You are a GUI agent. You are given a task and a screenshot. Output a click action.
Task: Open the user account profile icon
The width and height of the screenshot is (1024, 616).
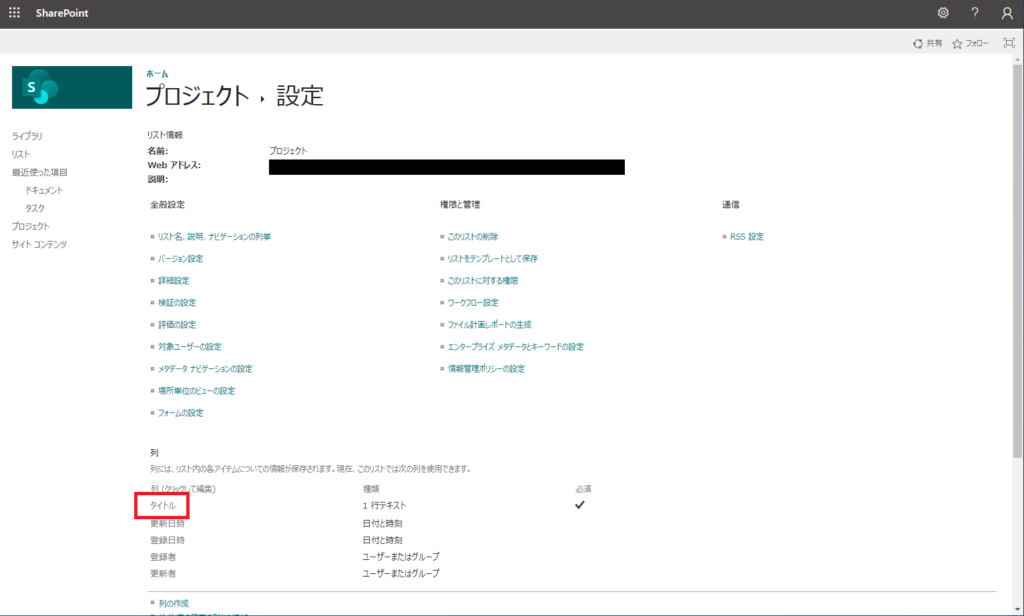tap(1006, 13)
